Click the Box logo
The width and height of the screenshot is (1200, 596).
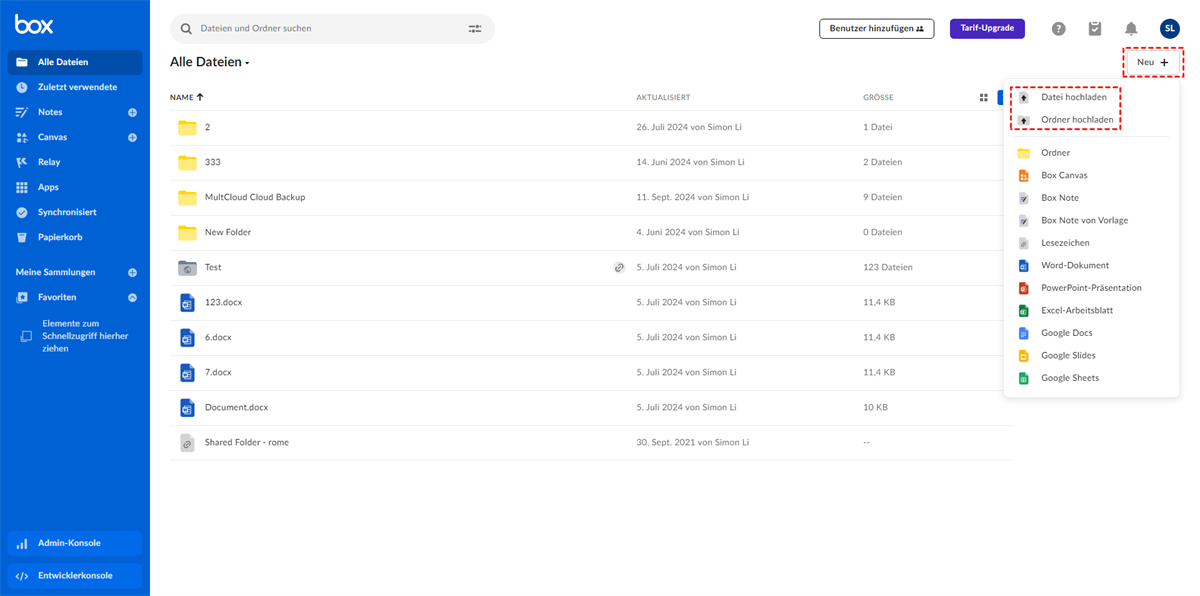34,25
